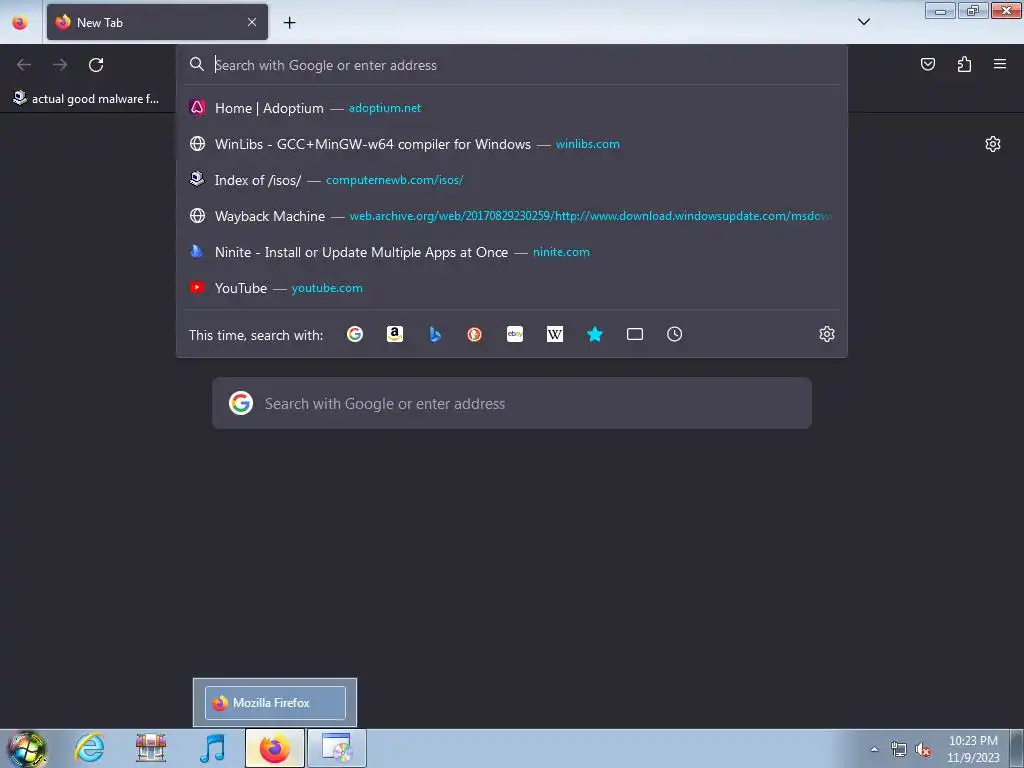
Task: Click the Google logo in the page search box
Action: tap(241, 404)
